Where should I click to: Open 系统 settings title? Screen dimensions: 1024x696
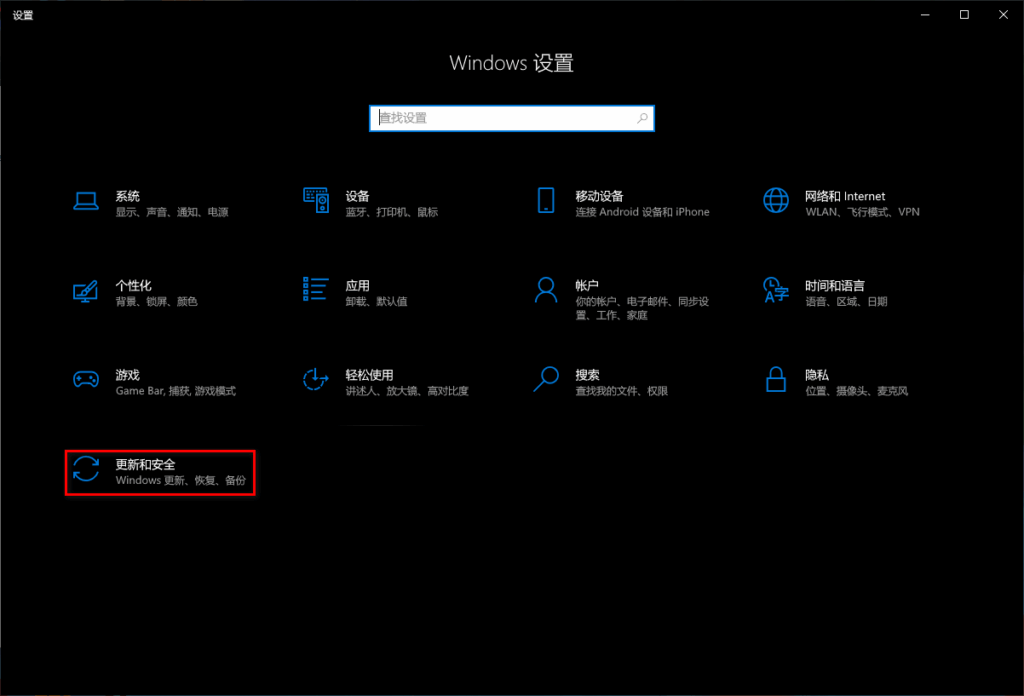[x=127, y=196]
